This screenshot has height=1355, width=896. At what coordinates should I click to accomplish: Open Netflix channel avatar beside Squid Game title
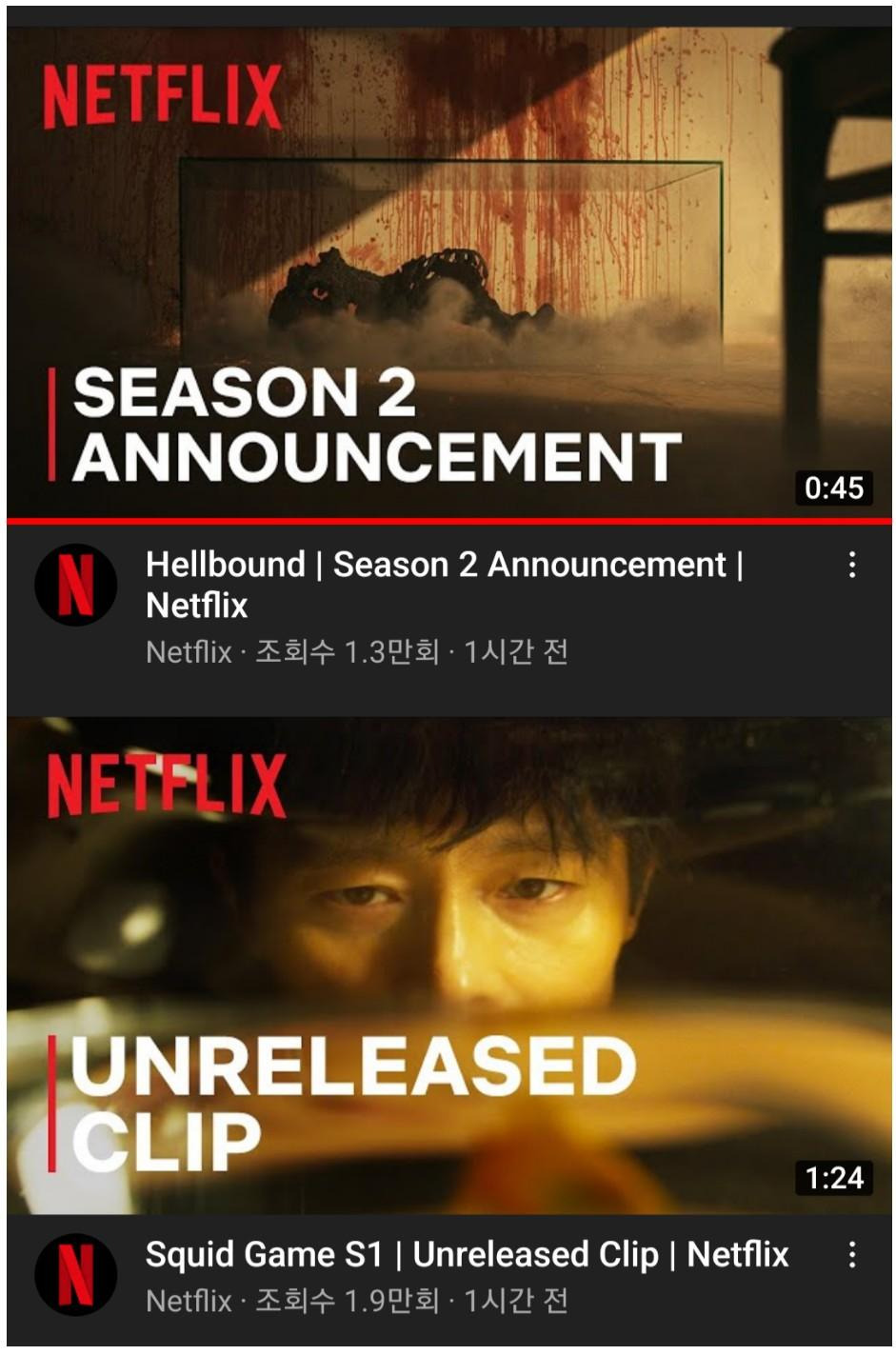coord(75,1274)
